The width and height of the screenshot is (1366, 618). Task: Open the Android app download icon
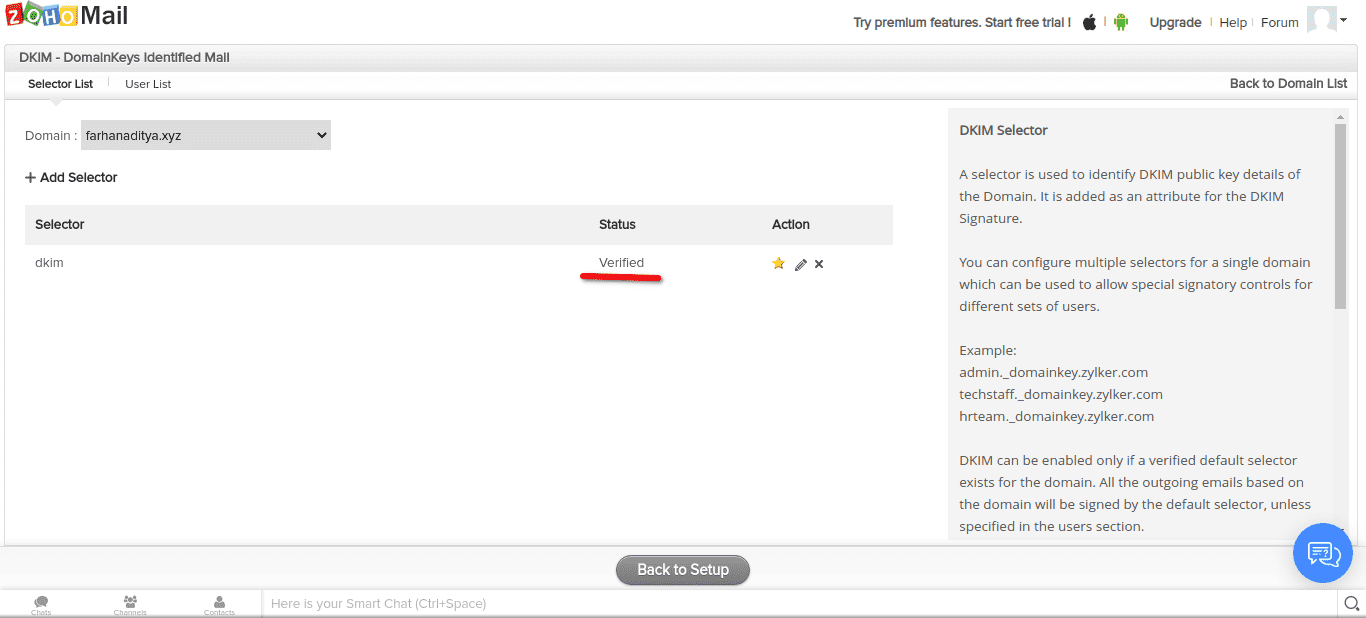1120,21
